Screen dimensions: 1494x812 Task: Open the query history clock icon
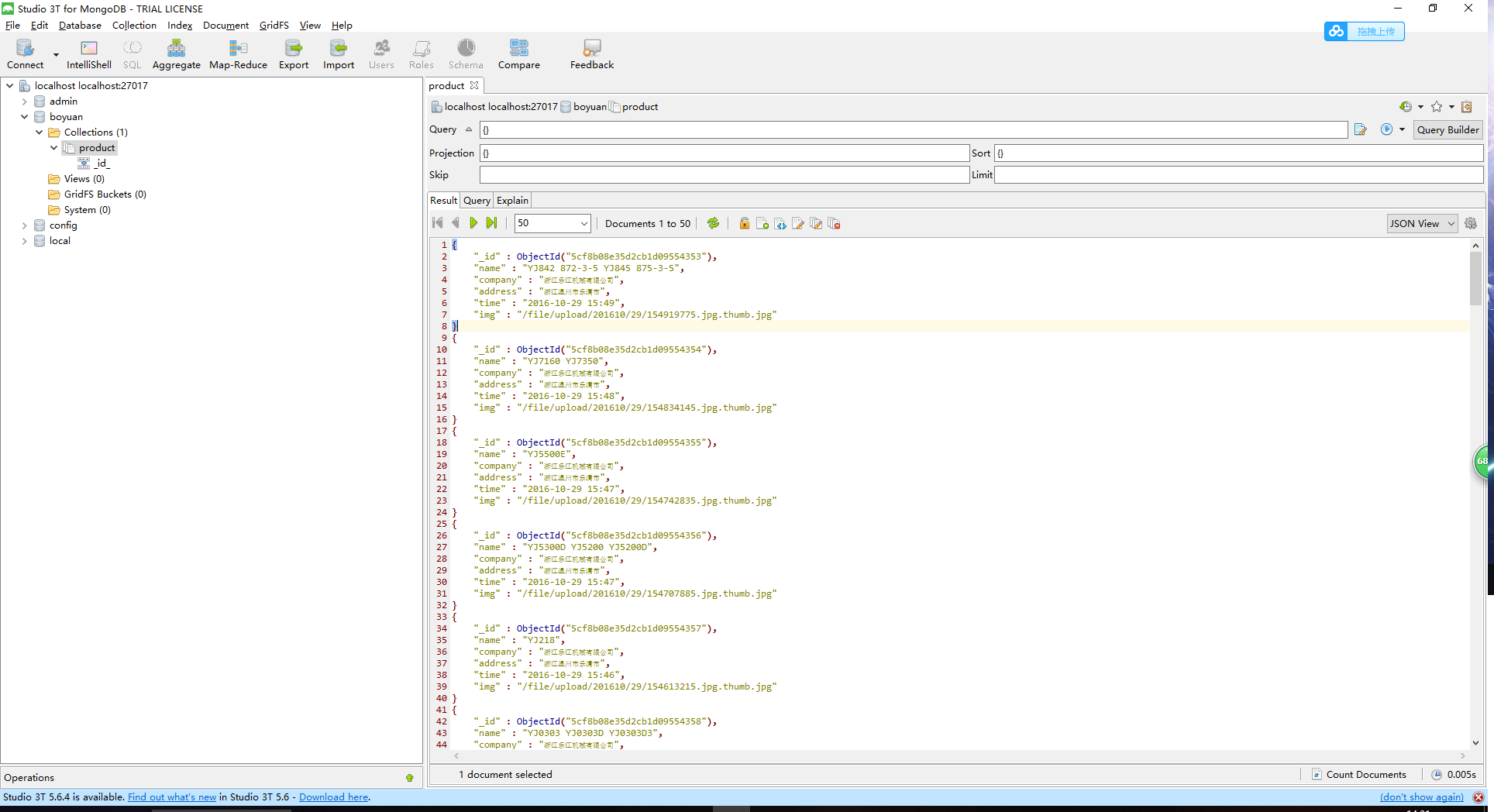pyautogui.click(x=1405, y=107)
